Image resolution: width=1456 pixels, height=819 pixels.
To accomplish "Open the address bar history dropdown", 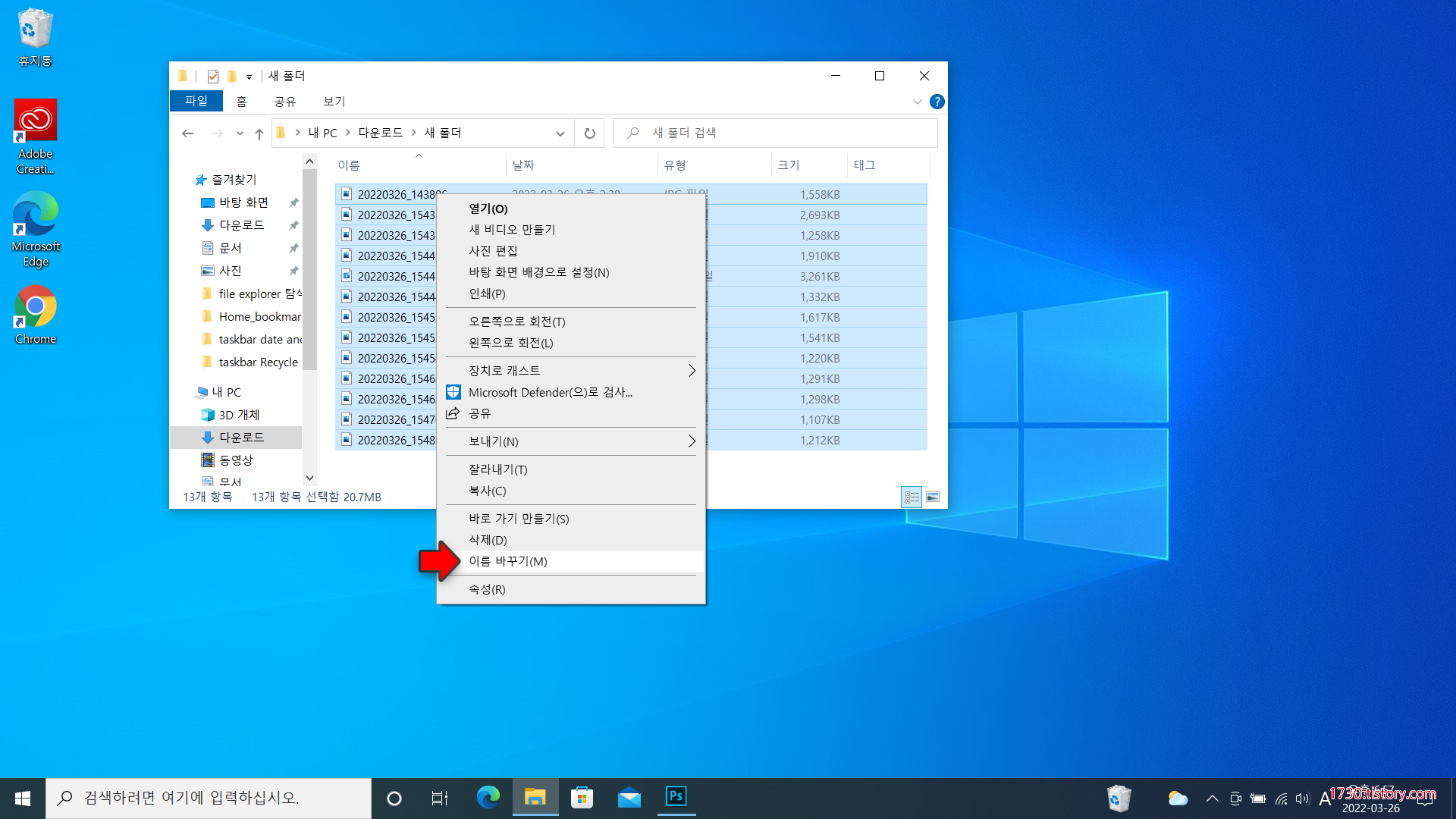I will [x=560, y=133].
